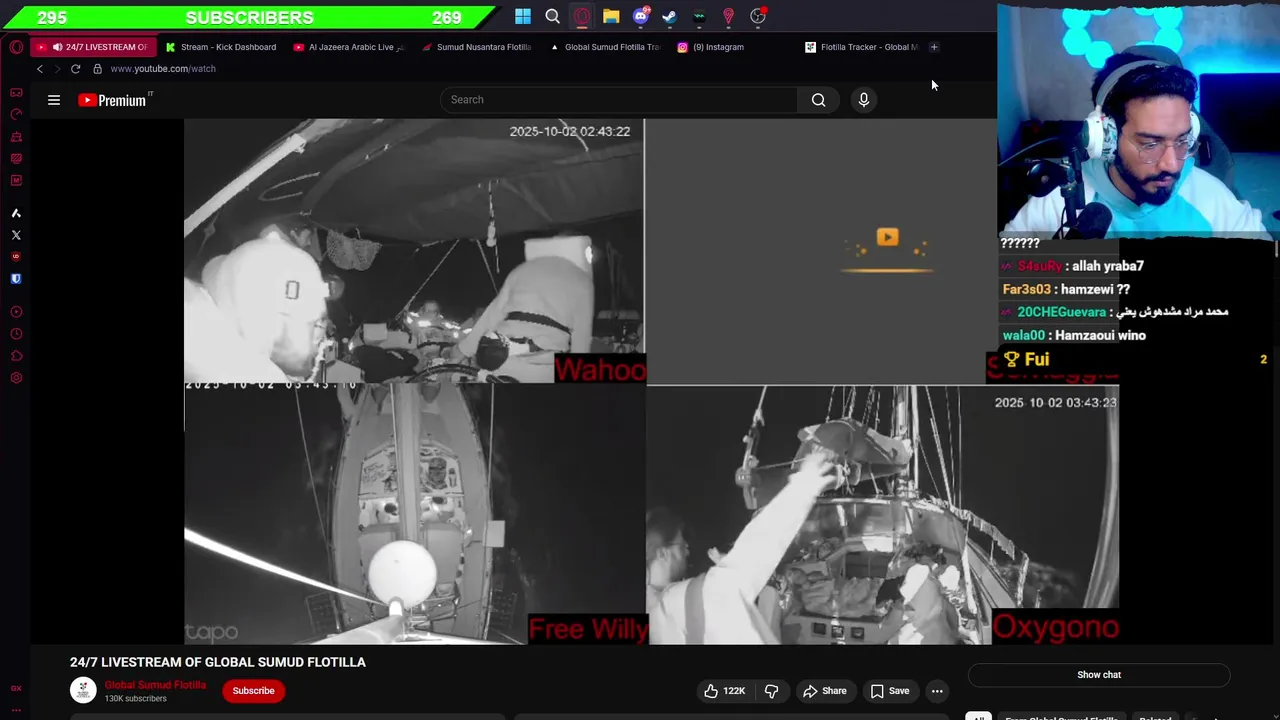Screen dimensions: 1280x720
Task: Click chat message from wala00
Action: coord(1074,336)
